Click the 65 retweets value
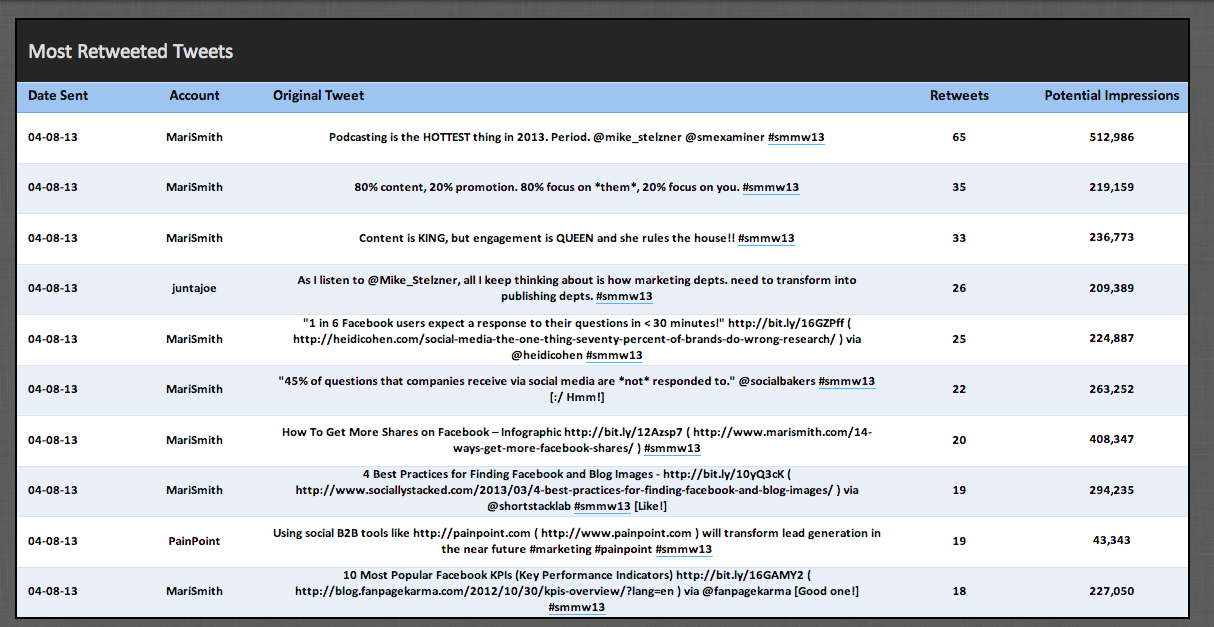The image size is (1214, 627). (x=959, y=137)
